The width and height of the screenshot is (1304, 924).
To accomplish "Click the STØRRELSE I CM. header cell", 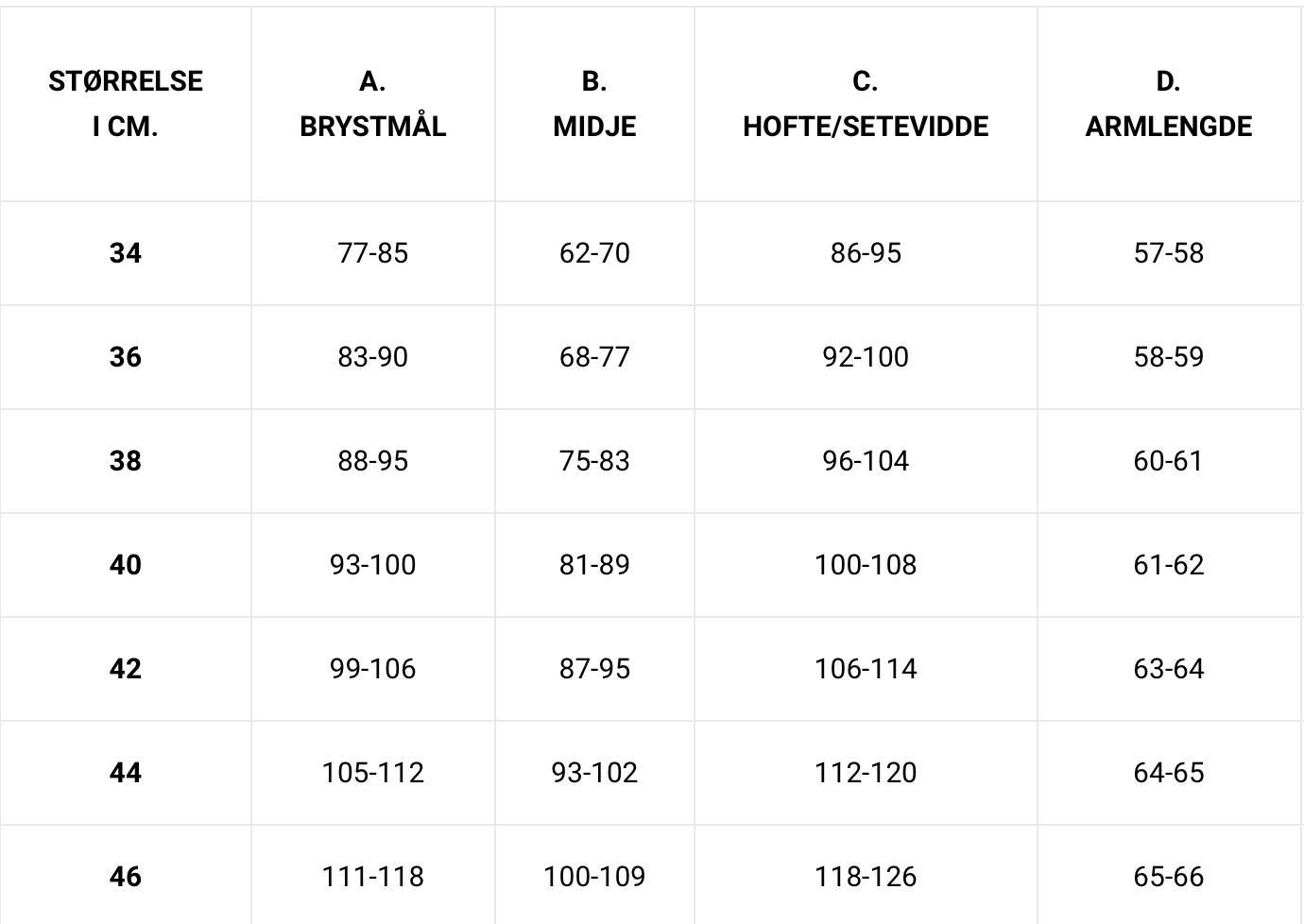I will click(126, 104).
